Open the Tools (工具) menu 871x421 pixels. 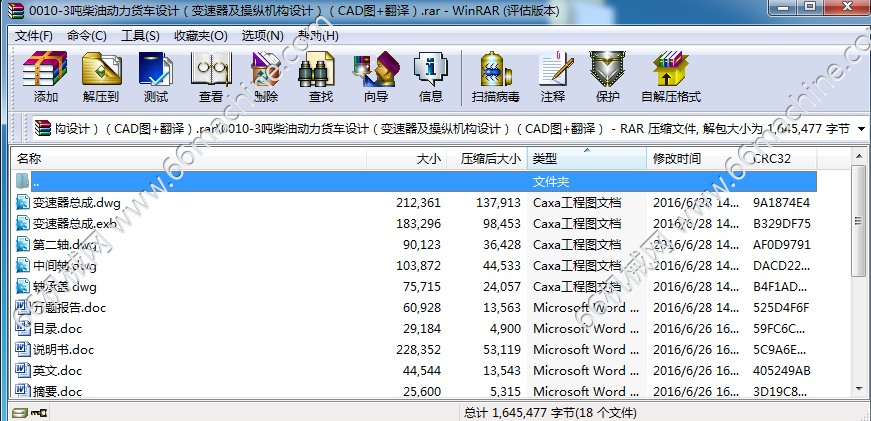(141, 36)
